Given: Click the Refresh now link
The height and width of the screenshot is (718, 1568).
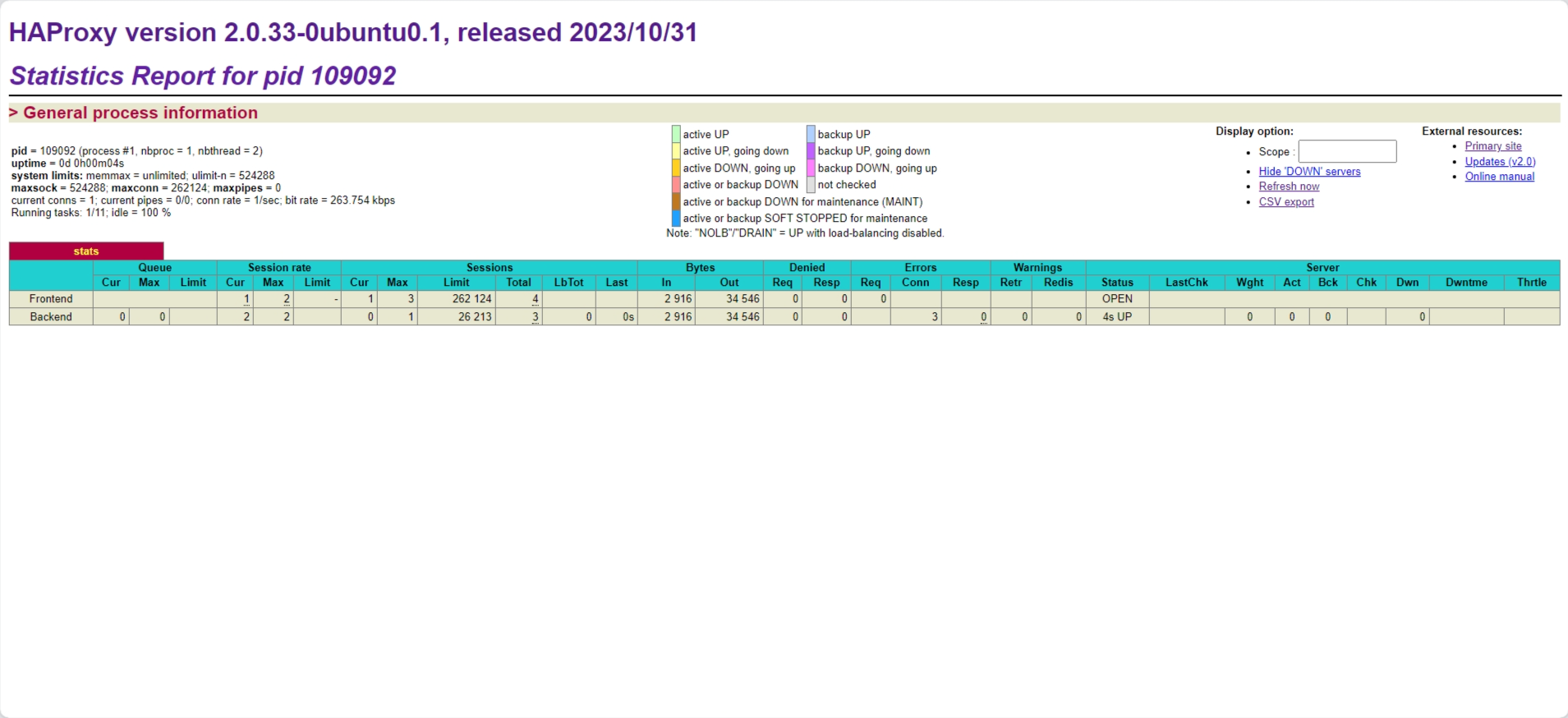Looking at the screenshot, I should pyautogui.click(x=1289, y=186).
